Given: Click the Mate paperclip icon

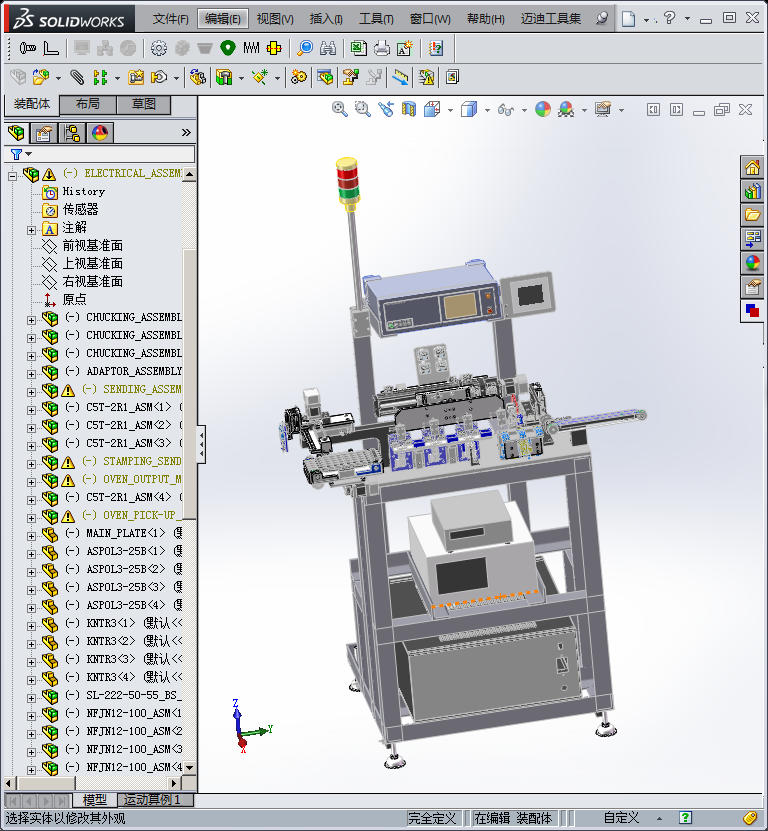Looking at the screenshot, I should tap(77, 77).
